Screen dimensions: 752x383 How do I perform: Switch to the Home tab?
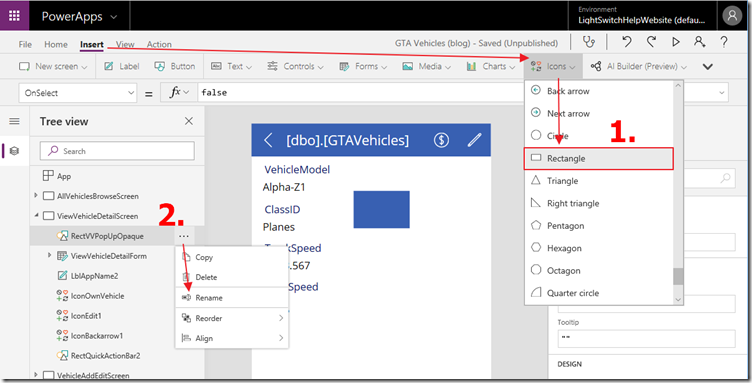tap(56, 45)
